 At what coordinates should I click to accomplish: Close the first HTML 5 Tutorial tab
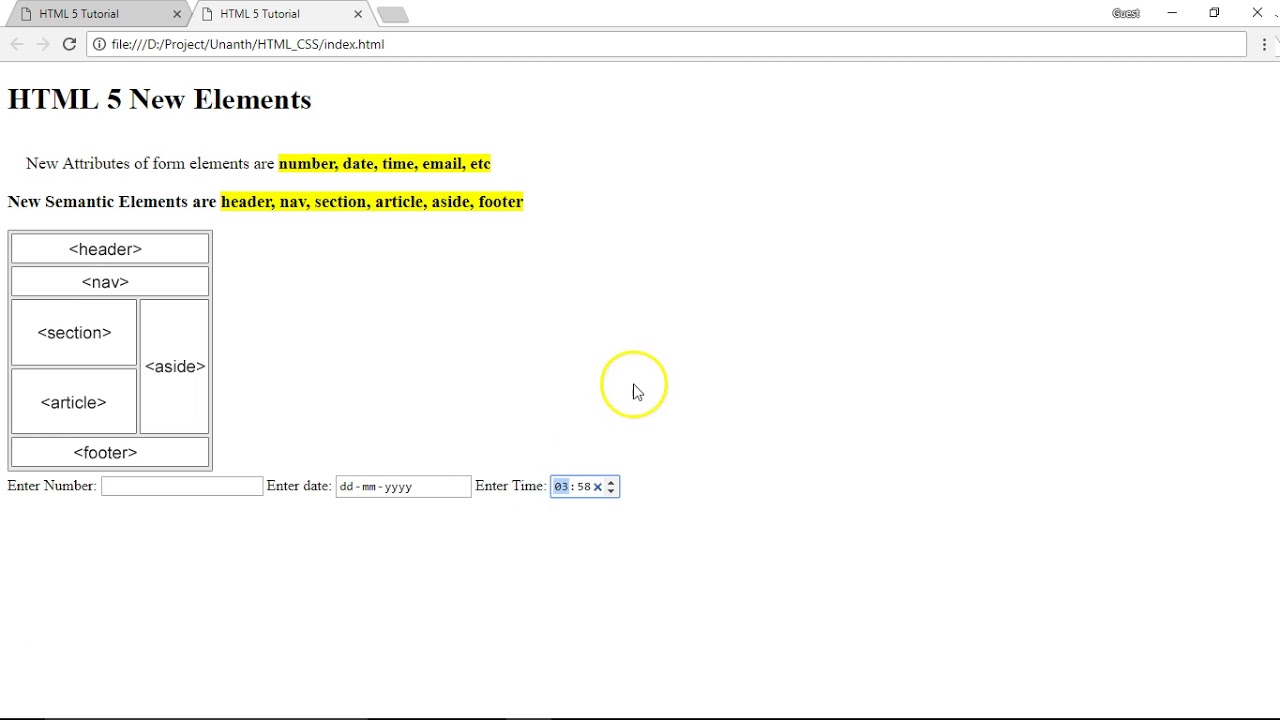click(x=177, y=14)
